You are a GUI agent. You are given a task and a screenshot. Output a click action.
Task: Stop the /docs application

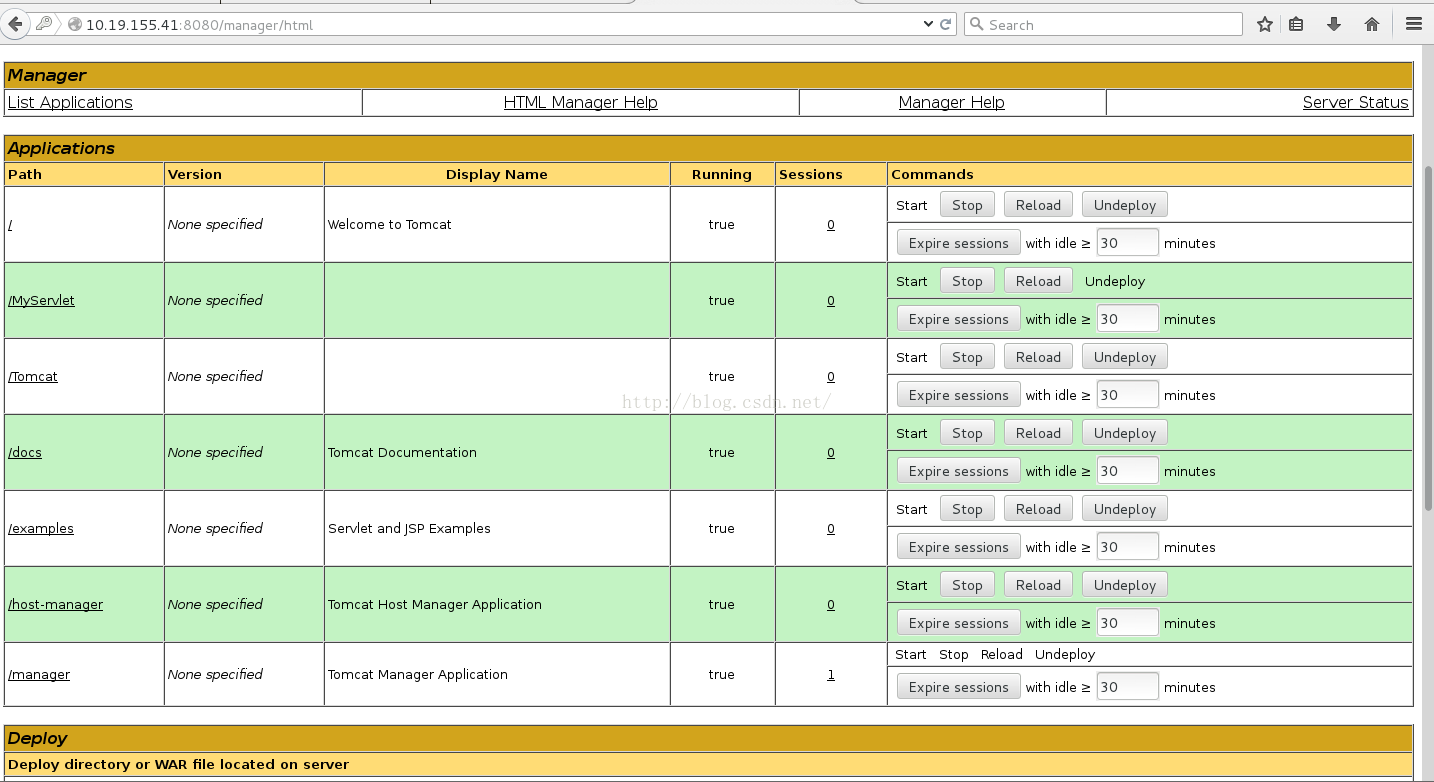pyautogui.click(x=967, y=433)
